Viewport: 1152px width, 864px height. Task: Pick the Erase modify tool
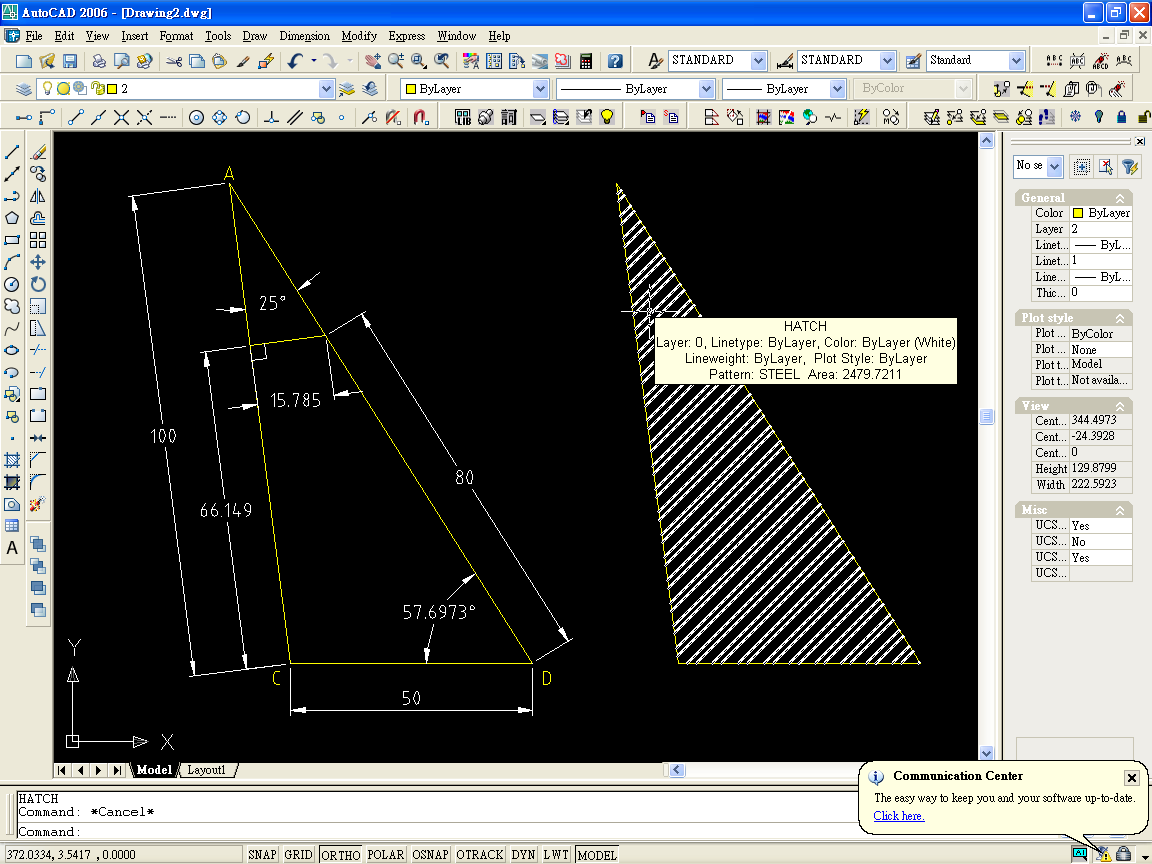tap(38, 152)
